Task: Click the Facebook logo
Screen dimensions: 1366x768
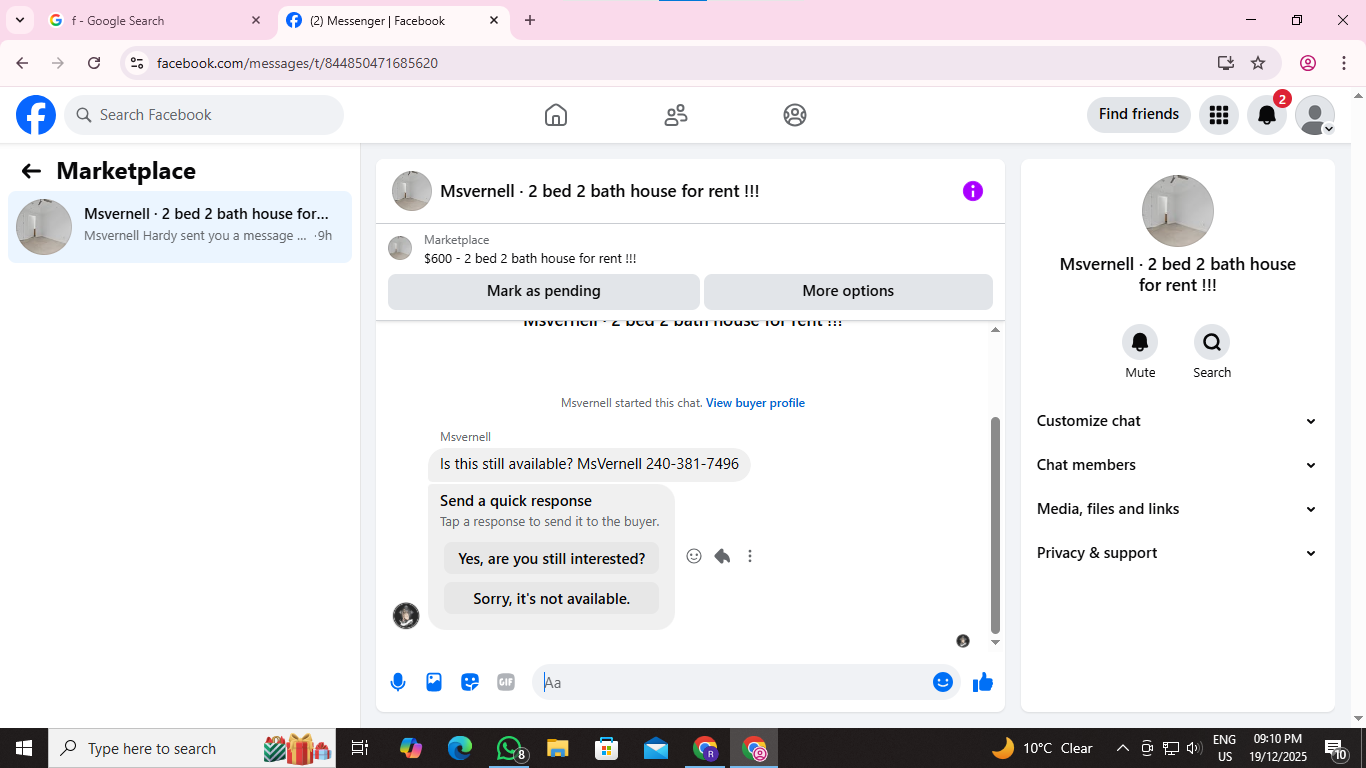Action: pos(36,115)
